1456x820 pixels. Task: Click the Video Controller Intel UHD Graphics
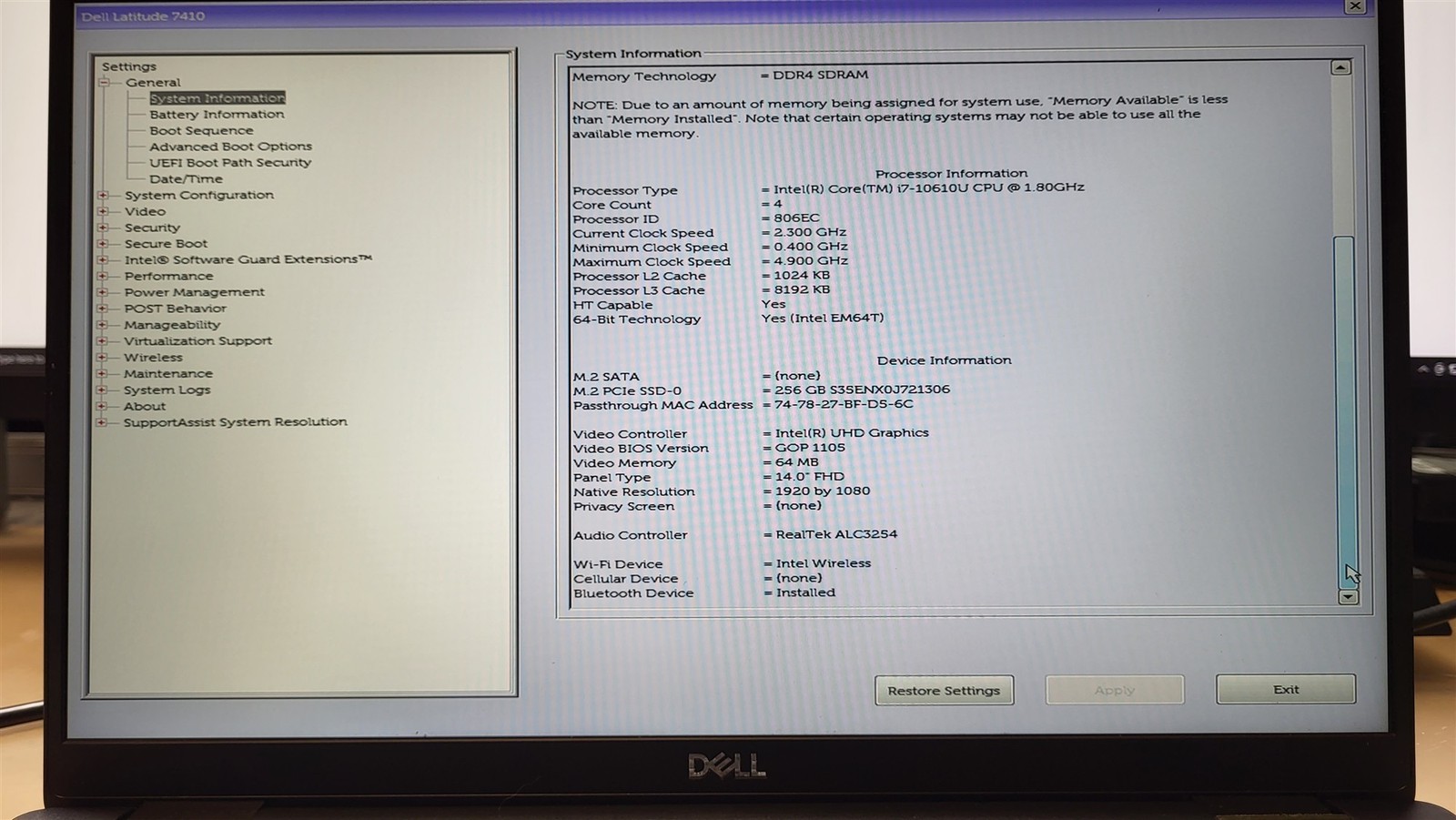(852, 433)
